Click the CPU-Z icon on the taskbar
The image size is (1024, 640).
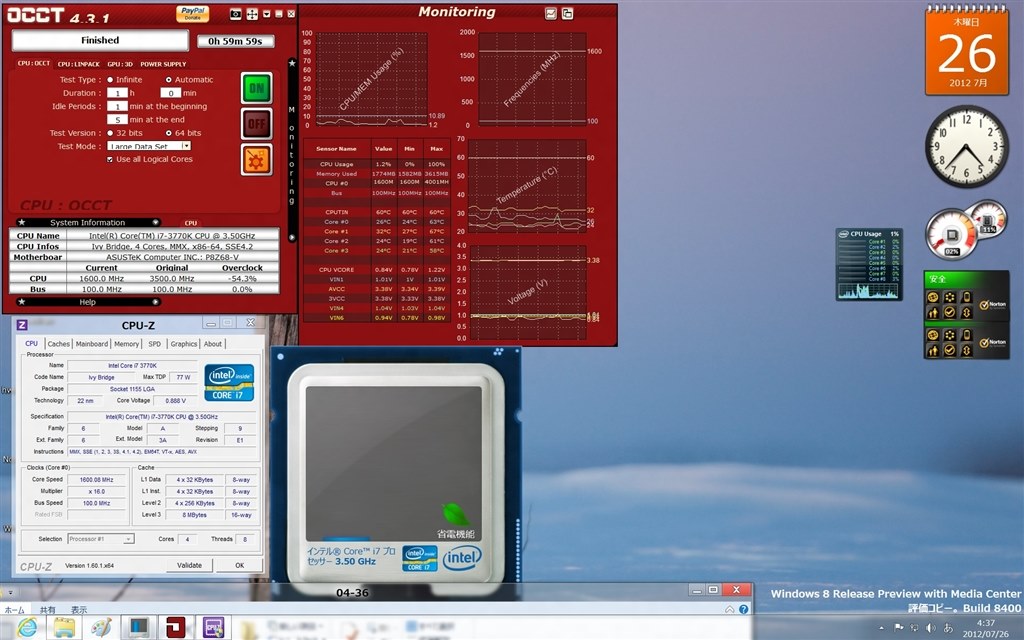(213, 628)
